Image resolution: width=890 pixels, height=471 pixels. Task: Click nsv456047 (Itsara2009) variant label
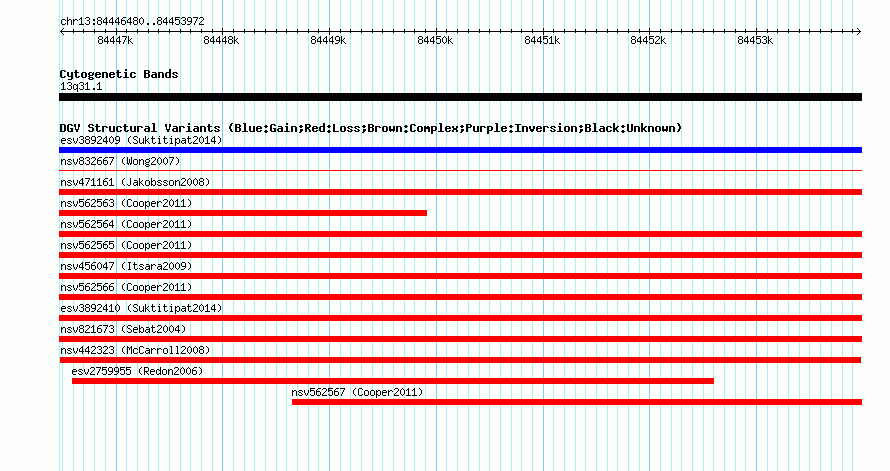pos(126,266)
